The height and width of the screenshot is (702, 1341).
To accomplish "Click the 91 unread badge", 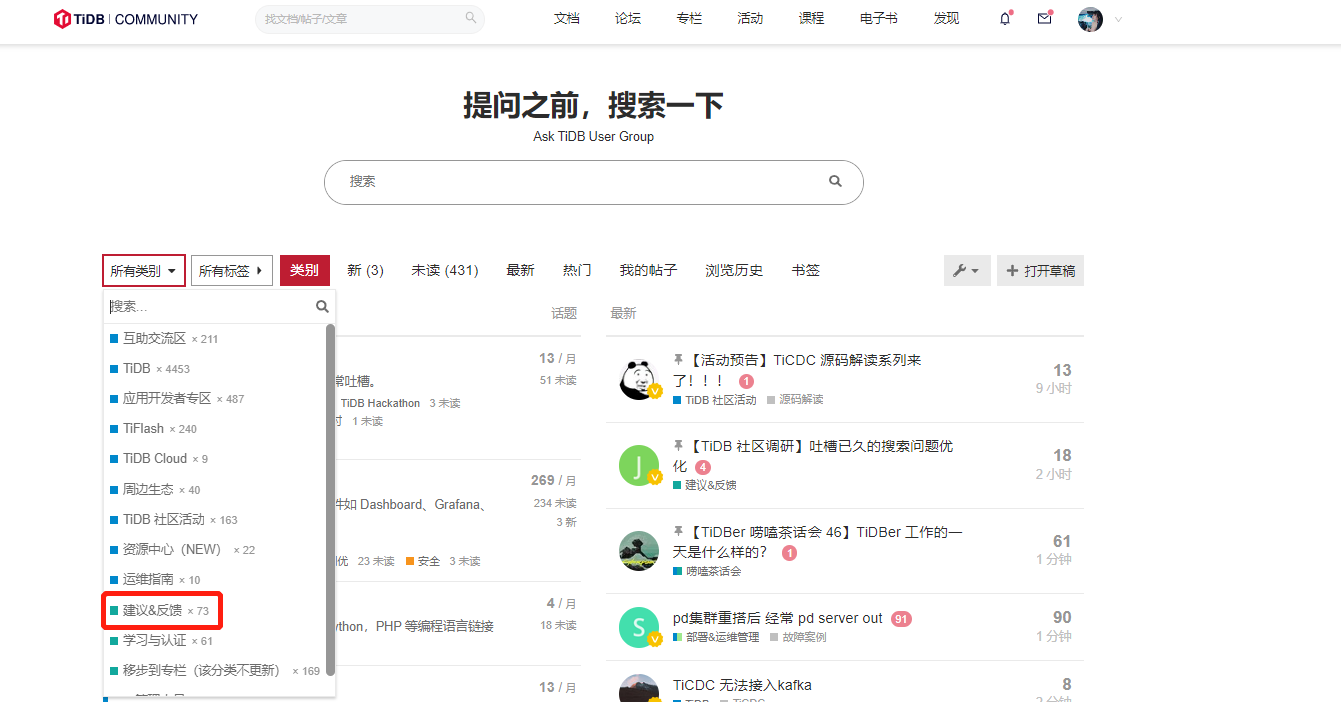I will point(901,619).
